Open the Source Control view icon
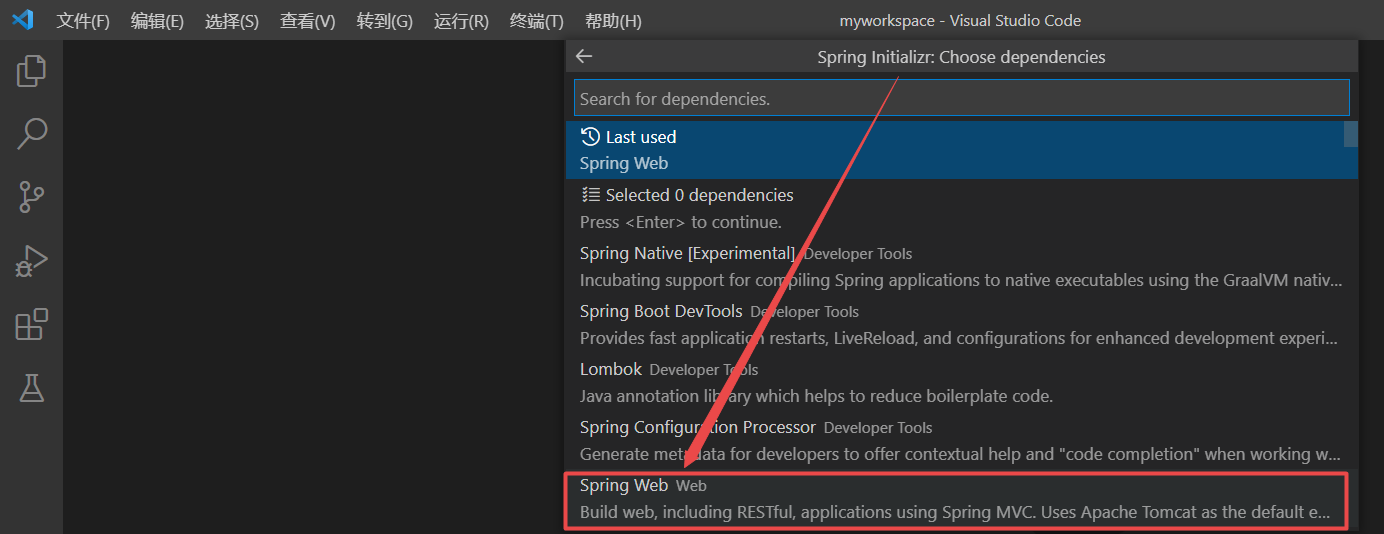The image size is (1384, 534). [x=31, y=197]
